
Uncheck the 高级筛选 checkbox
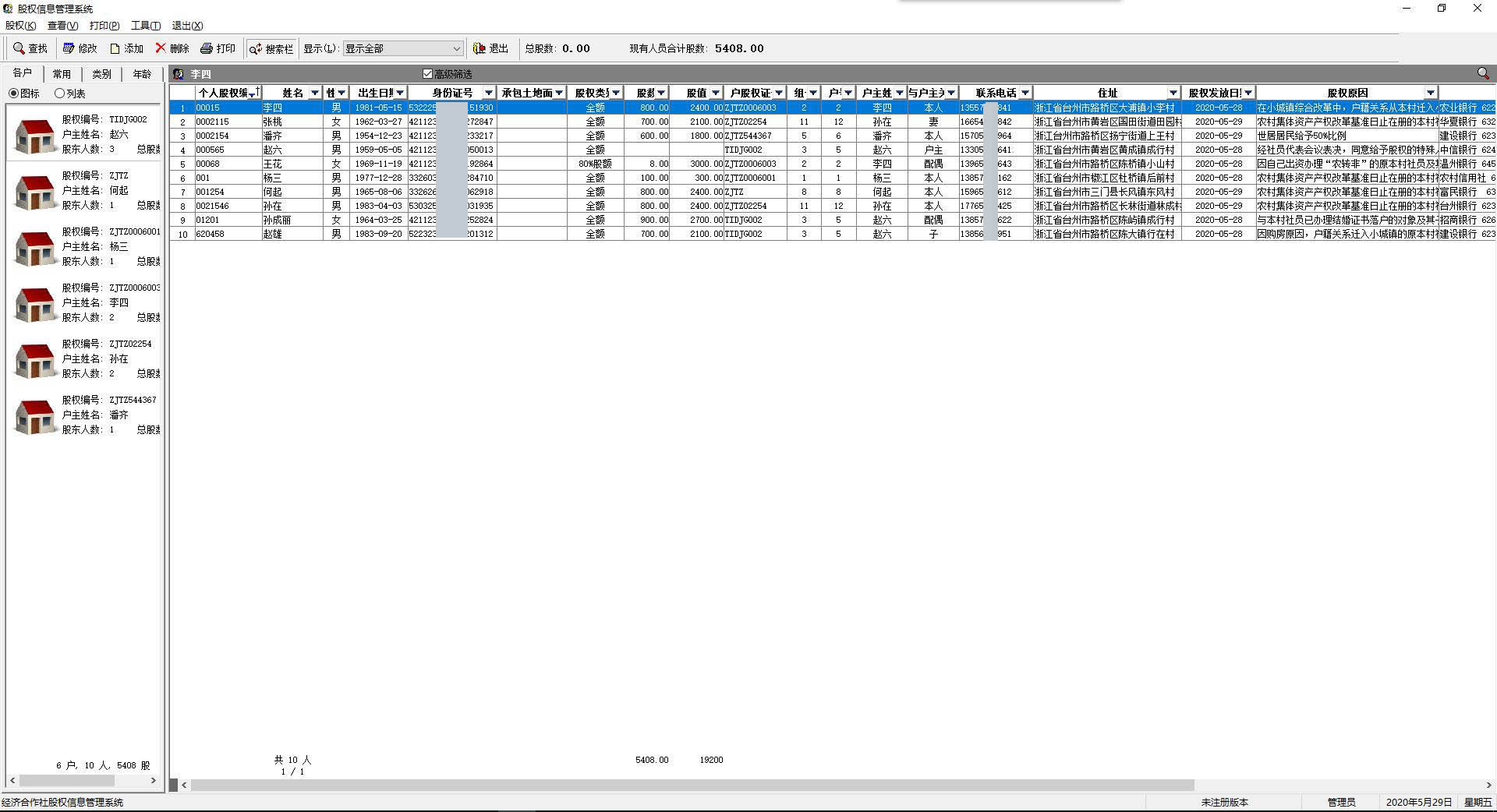click(x=427, y=74)
